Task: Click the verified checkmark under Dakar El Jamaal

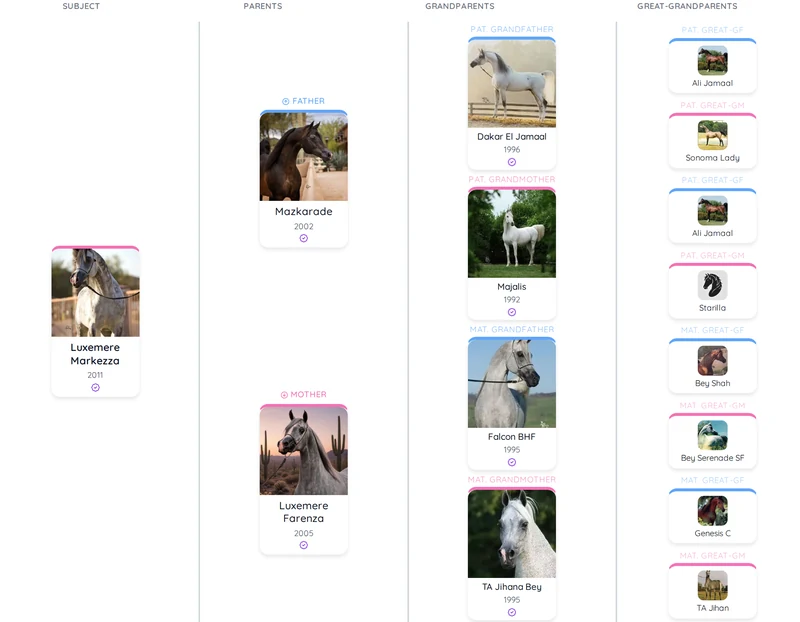Action: [x=512, y=162]
